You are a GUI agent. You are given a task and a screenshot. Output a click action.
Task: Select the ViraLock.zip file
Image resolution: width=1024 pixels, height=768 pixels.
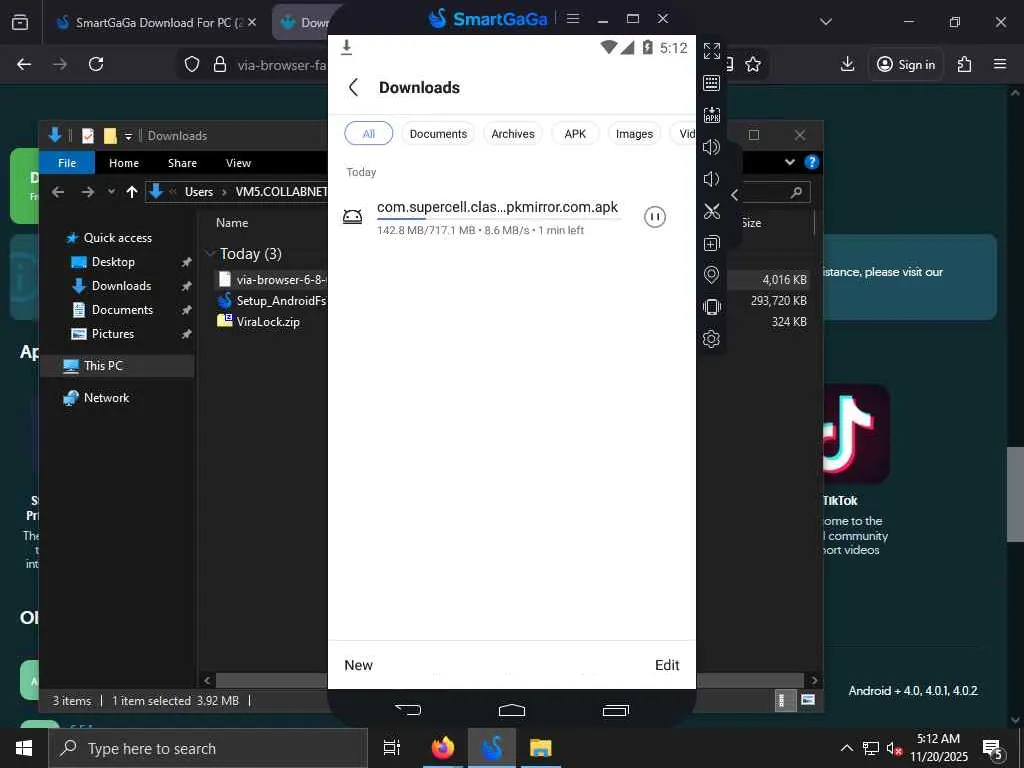click(x=268, y=321)
